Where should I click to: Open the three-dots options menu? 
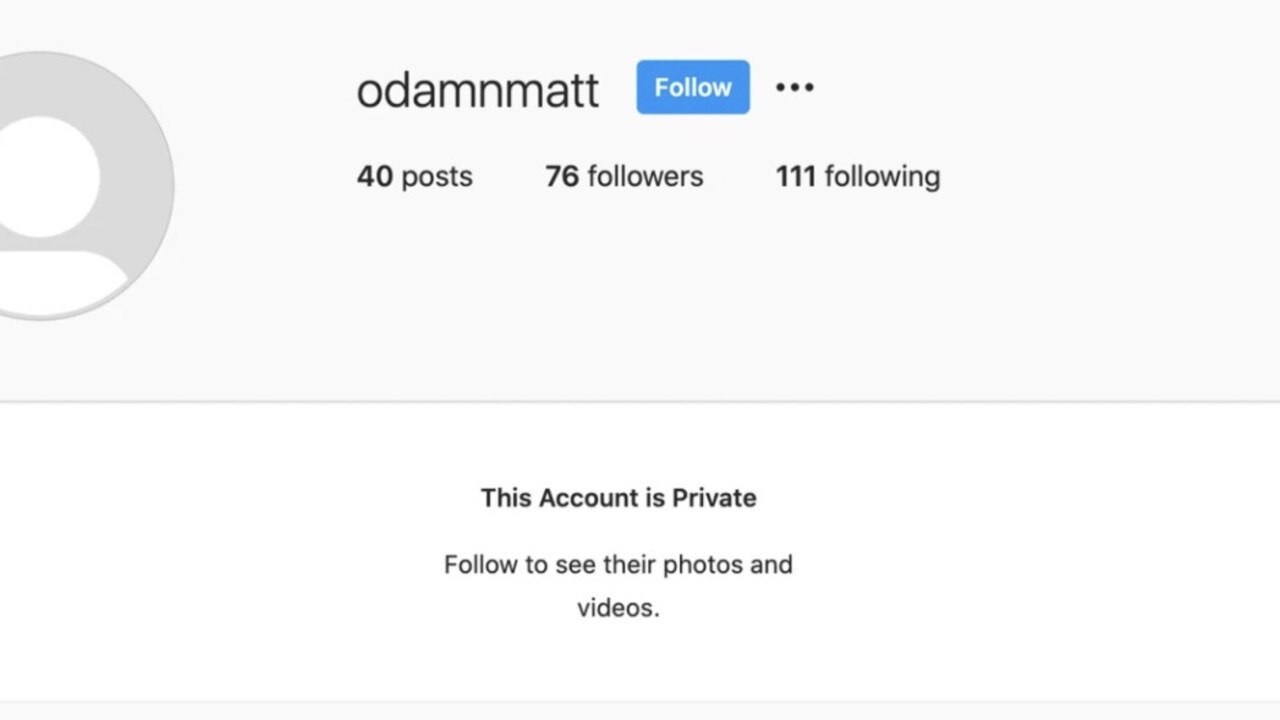(x=795, y=87)
